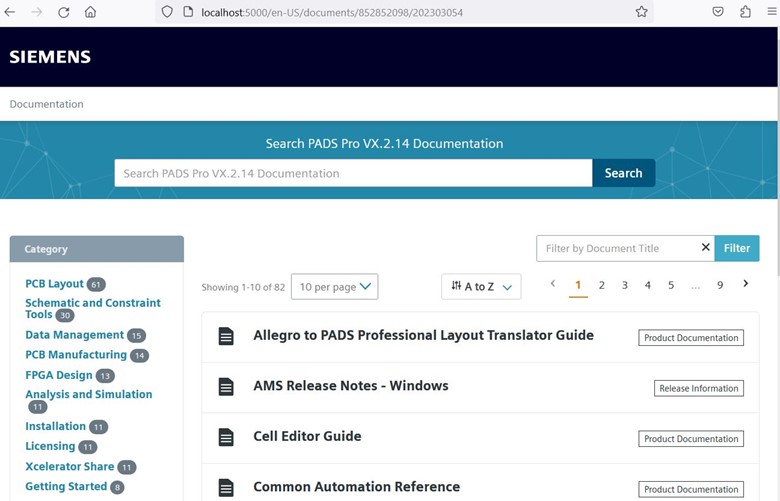
Task: Click the shield tracking protection icon
Action: pyautogui.click(x=167, y=11)
